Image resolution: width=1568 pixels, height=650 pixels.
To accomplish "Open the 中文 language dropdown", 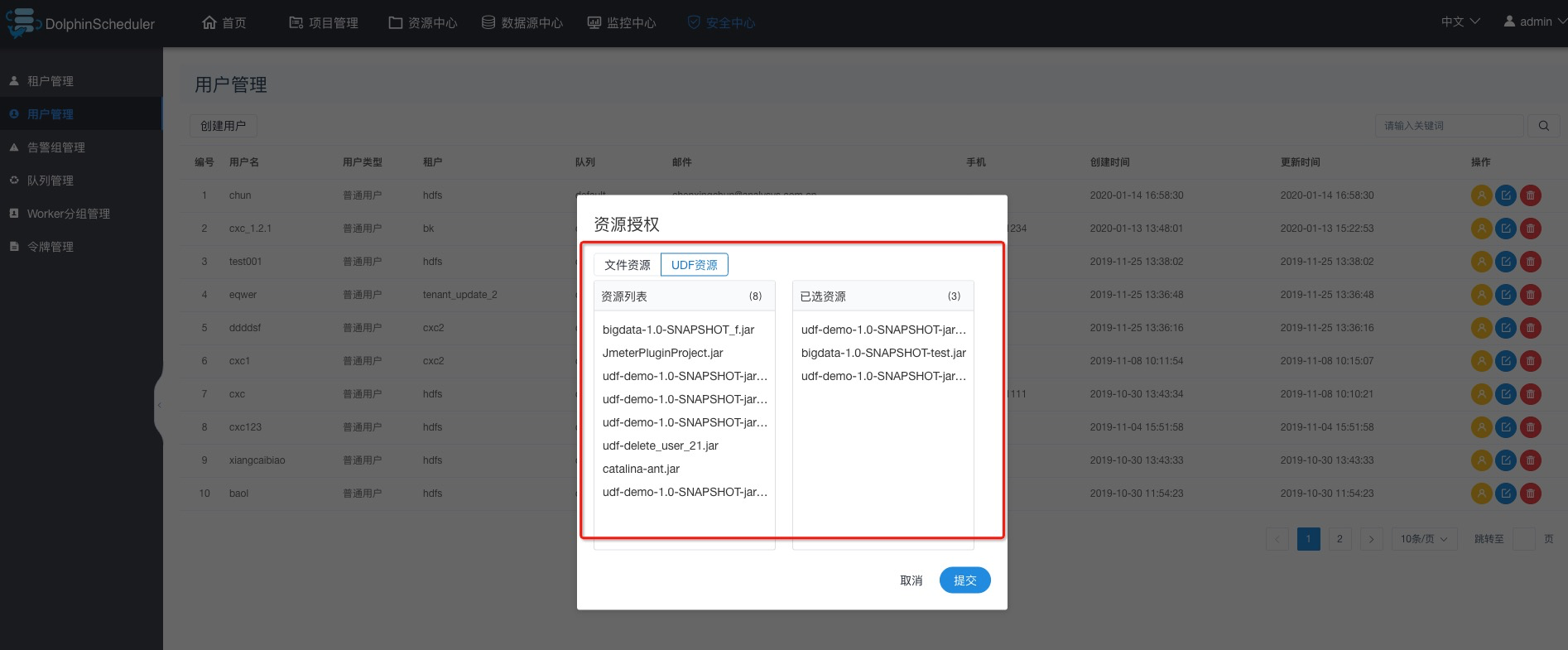I will pos(1460,22).
